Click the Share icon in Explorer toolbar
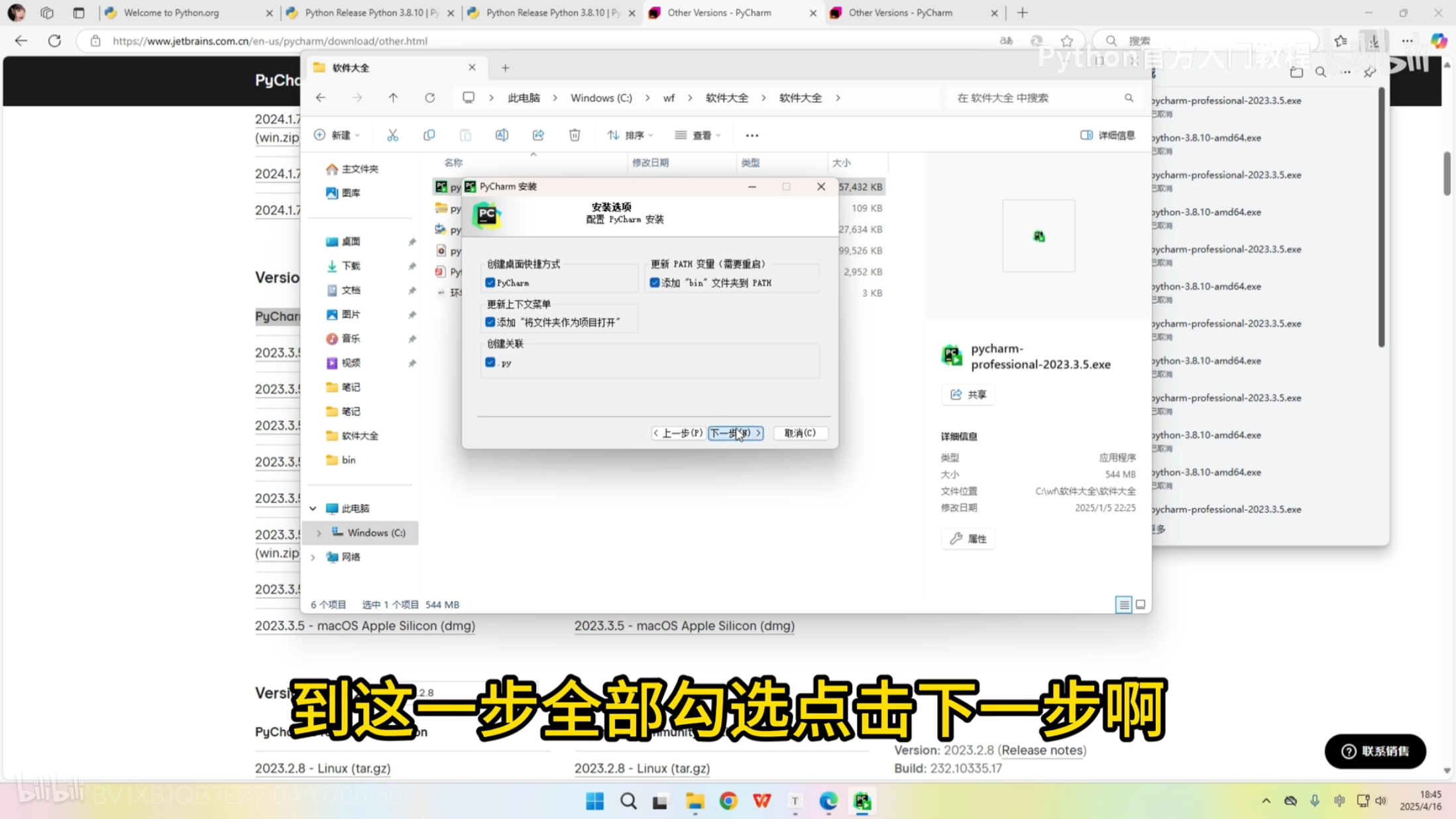Screen dimensions: 1456x819 (x=538, y=135)
